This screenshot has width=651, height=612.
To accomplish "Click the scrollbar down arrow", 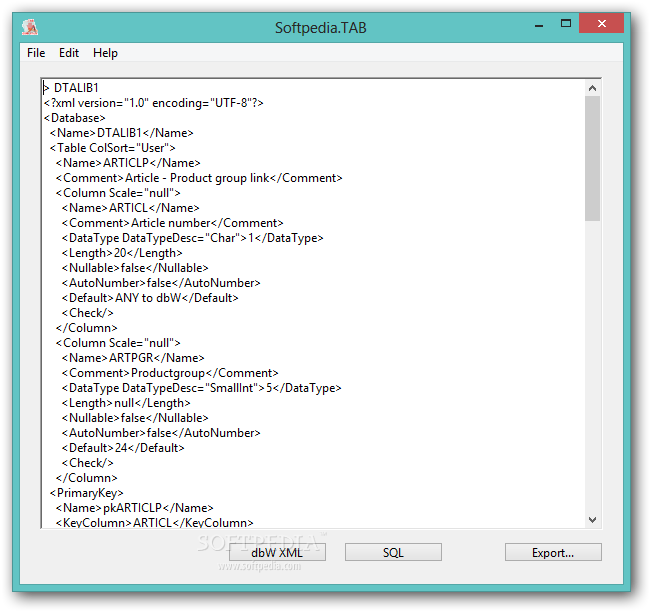I will (x=592, y=519).
